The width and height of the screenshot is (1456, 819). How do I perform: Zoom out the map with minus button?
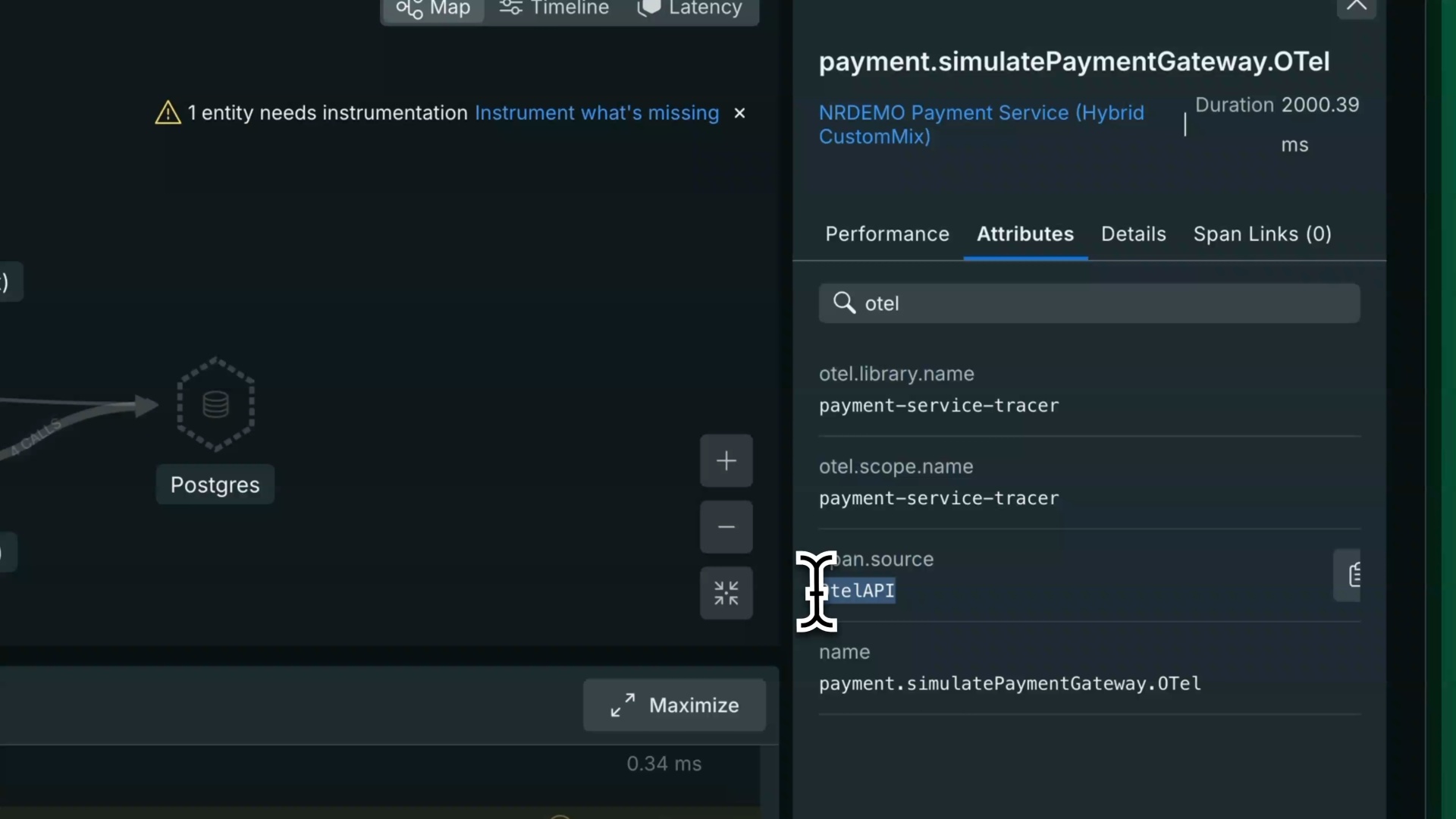click(x=726, y=526)
